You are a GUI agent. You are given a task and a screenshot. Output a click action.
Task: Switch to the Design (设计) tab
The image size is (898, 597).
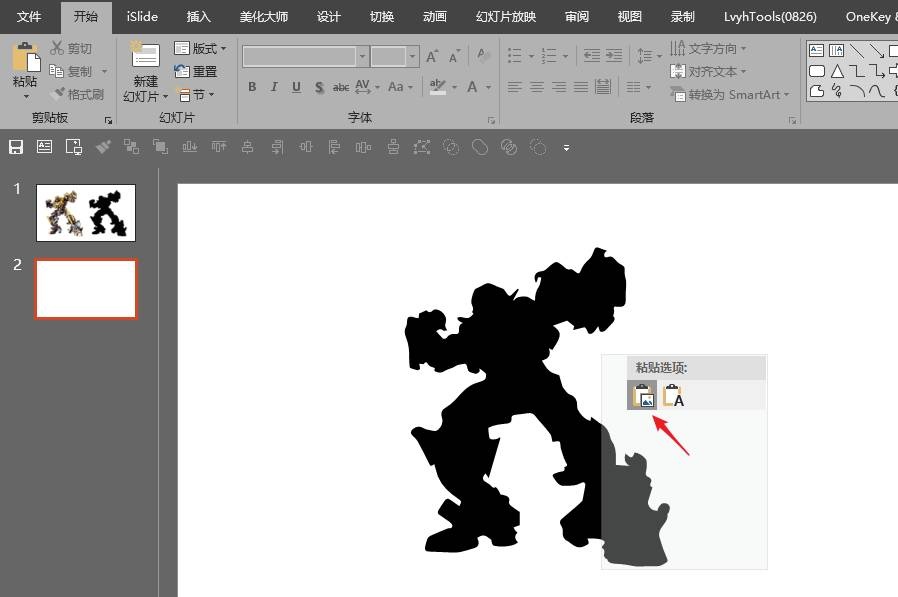pos(328,17)
